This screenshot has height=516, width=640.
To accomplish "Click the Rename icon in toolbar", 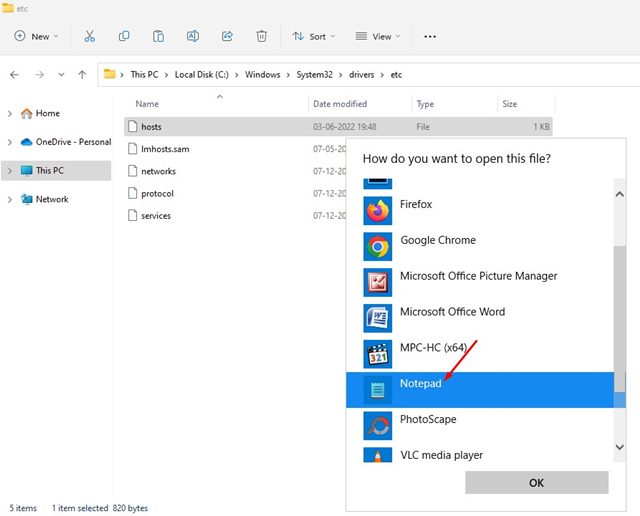I will coord(192,36).
